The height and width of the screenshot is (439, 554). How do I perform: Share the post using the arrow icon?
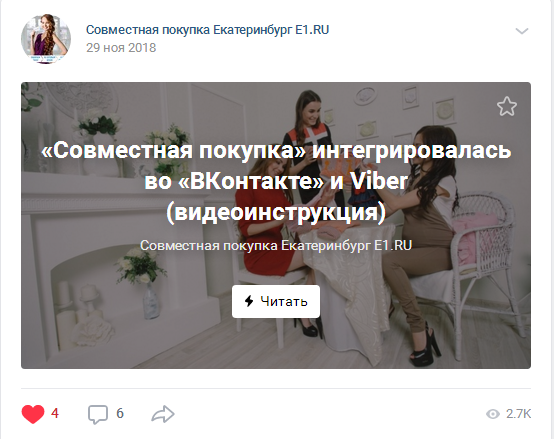[x=163, y=414]
